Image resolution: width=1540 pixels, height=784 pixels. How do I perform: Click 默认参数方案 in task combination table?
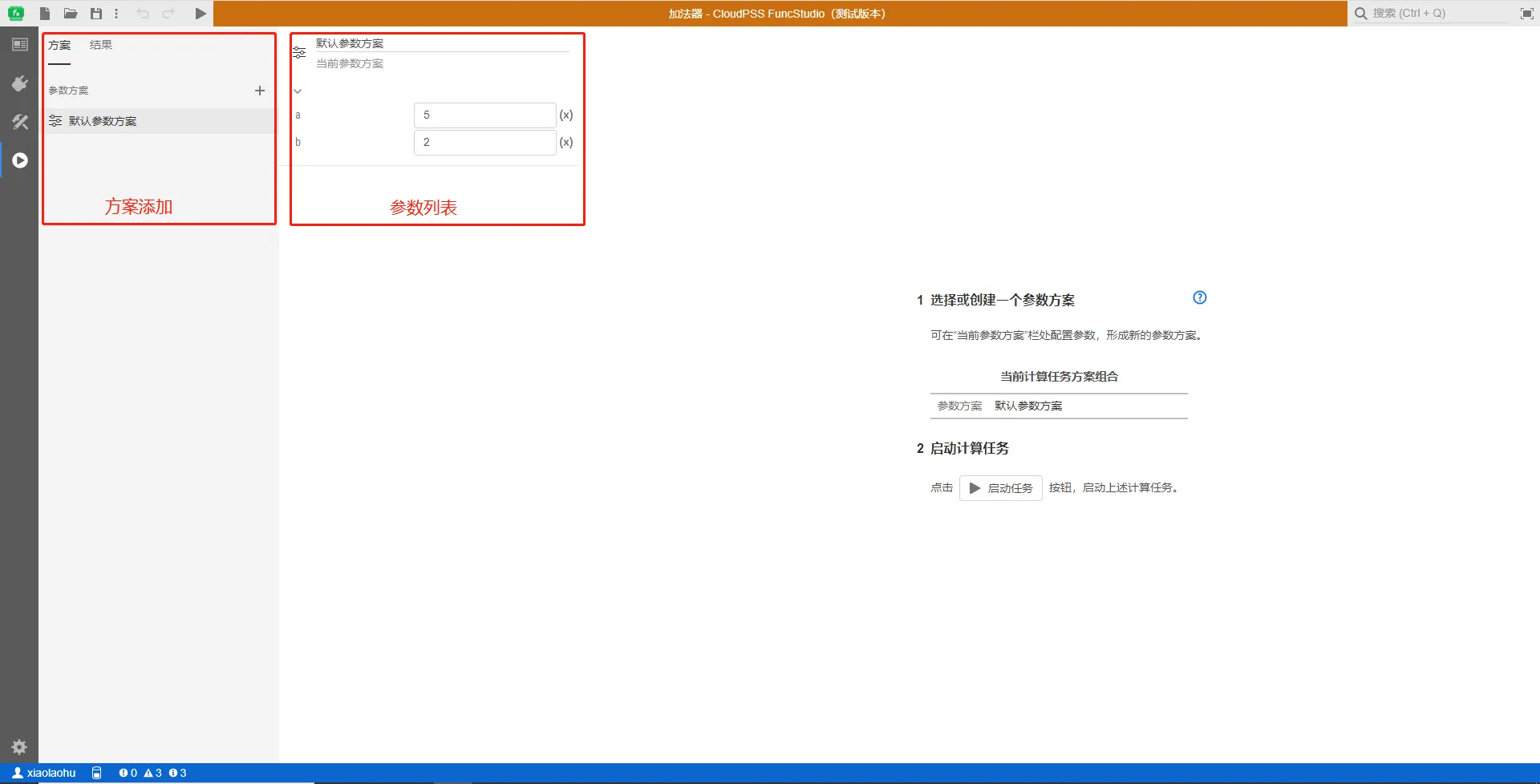click(x=1028, y=406)
